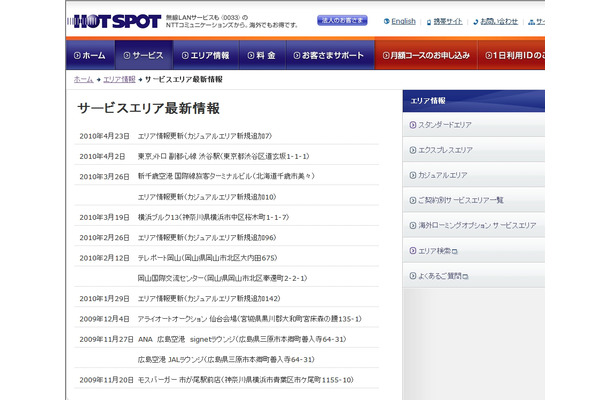Select the モスバーガー 市が尾駅前店 entry

click(245, 380)
